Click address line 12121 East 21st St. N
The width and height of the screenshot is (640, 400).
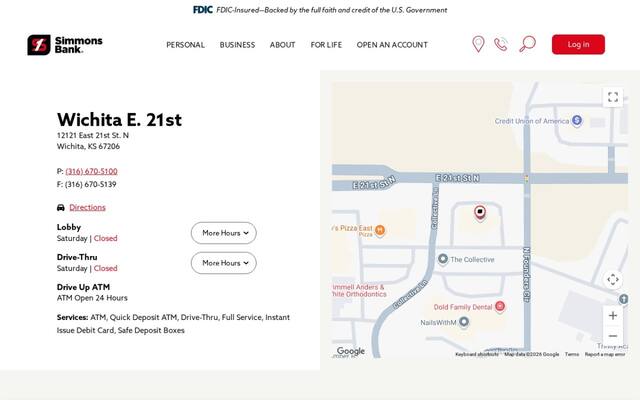tap(93, 135)
